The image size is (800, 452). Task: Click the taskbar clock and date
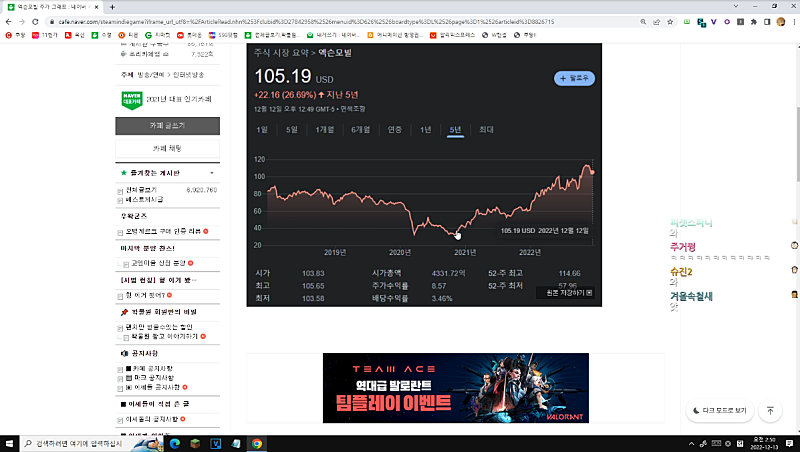click(x=764, y=443)
